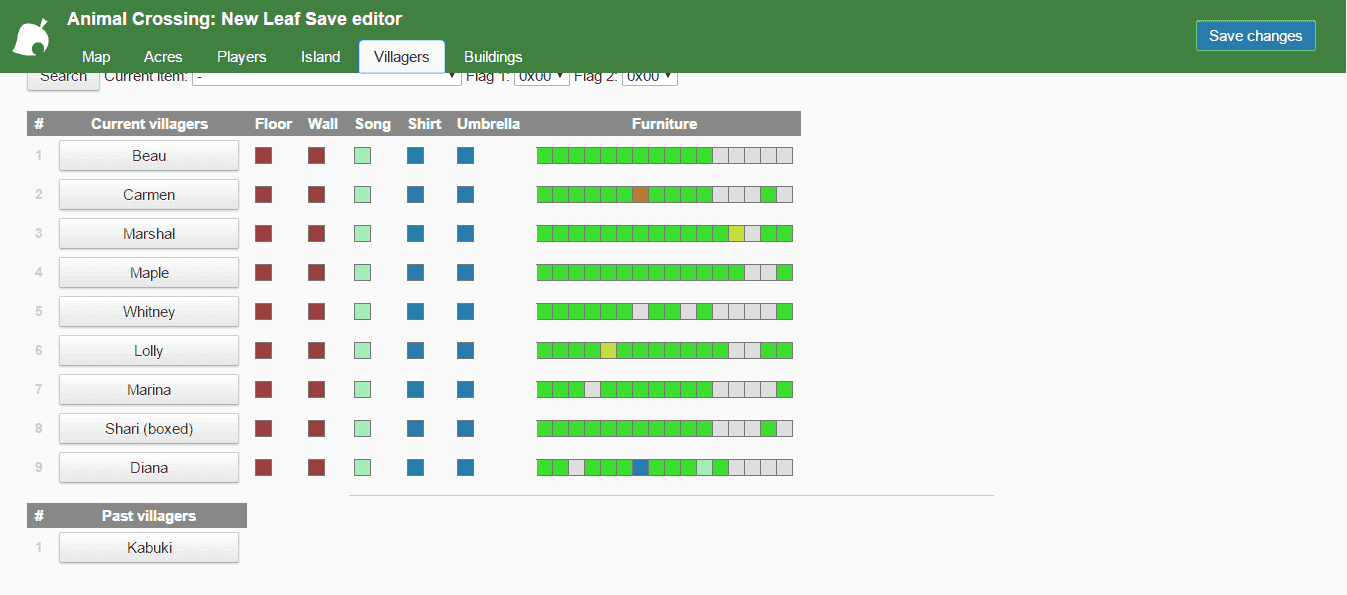The height and width of the screenshot is (595, 1347).
Task: Click Diana's Song swatch
Action: 362,468
